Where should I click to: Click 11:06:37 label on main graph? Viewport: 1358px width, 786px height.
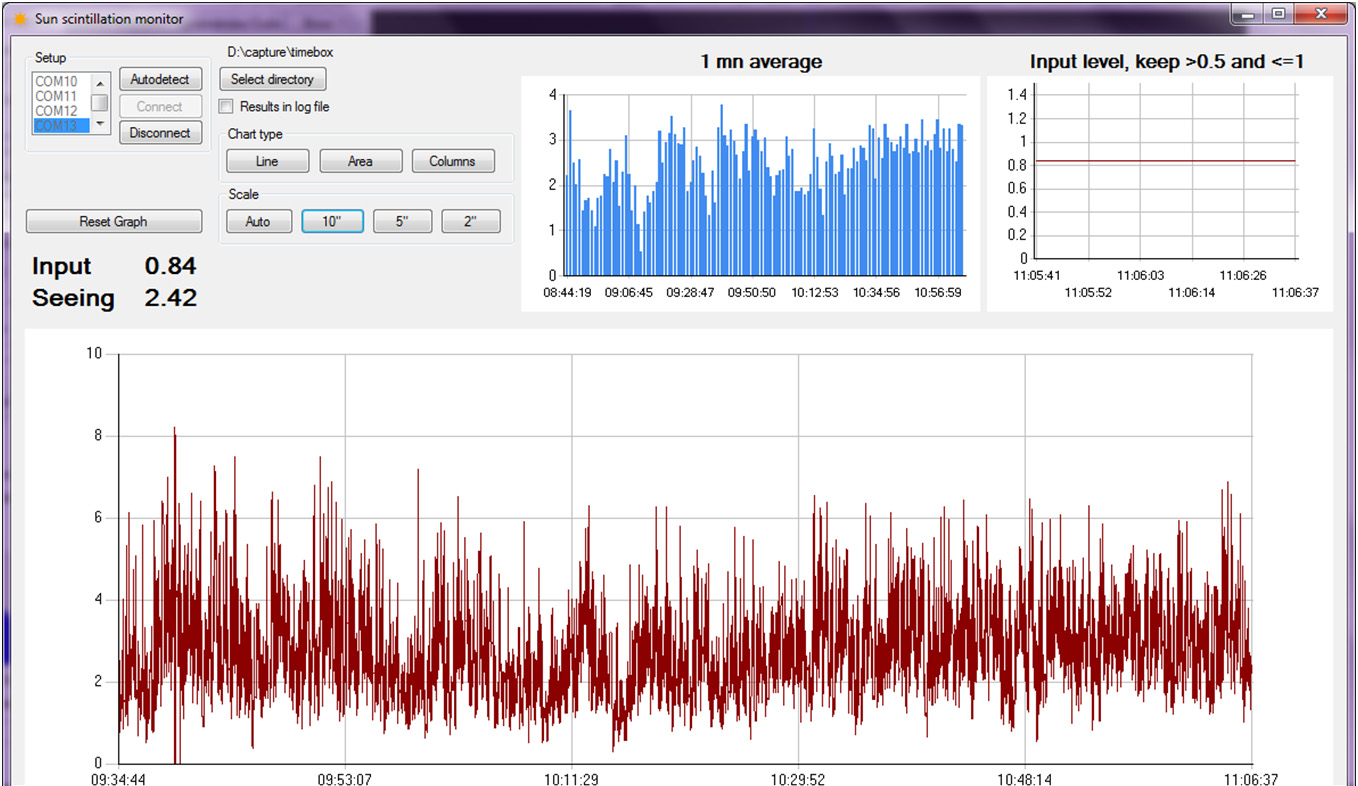click(1251, 779)
